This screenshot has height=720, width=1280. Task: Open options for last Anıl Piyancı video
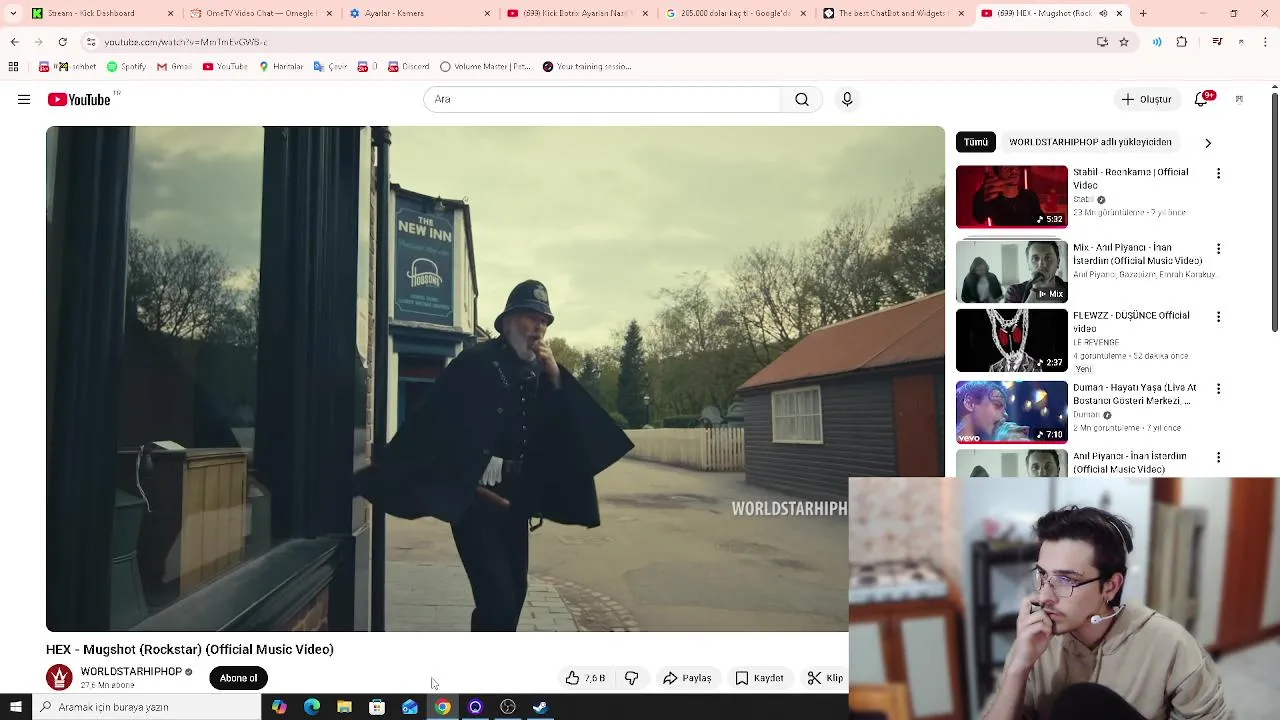click(x=1218, y=458)
